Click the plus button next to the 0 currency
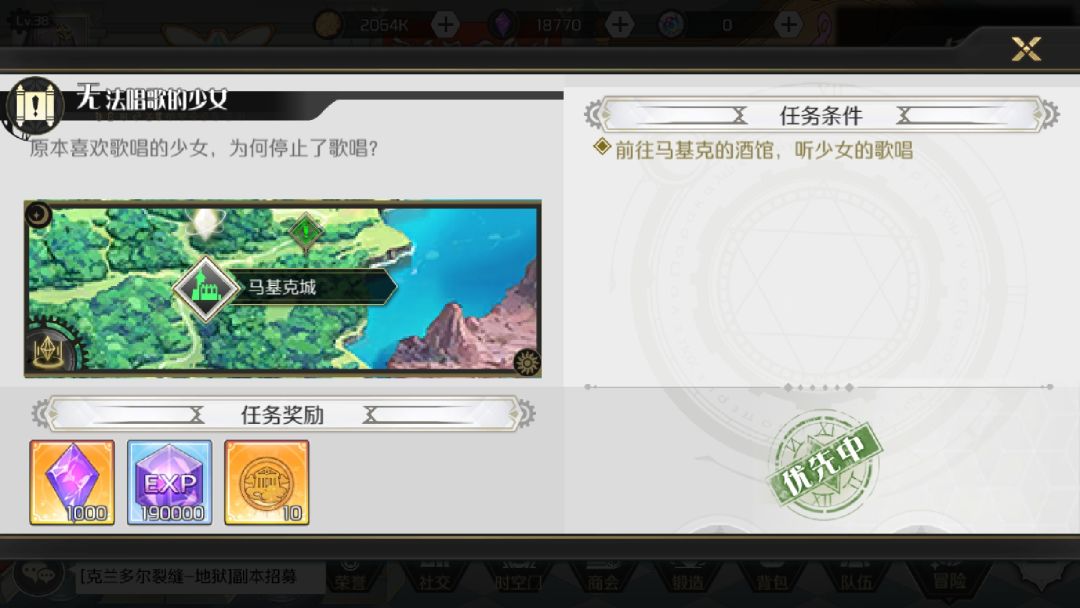Image resolution: width=1080 pixels, height=608 pixels. pos(788,25)
